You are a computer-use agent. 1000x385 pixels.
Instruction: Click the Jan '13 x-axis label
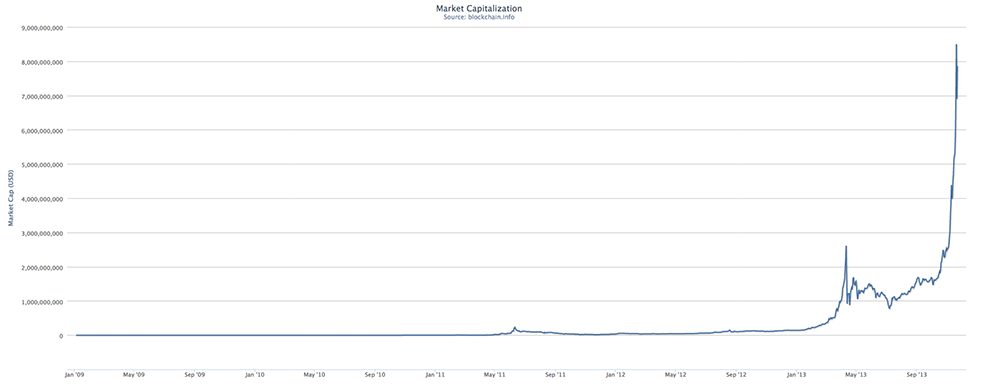(x=797, y=375)
